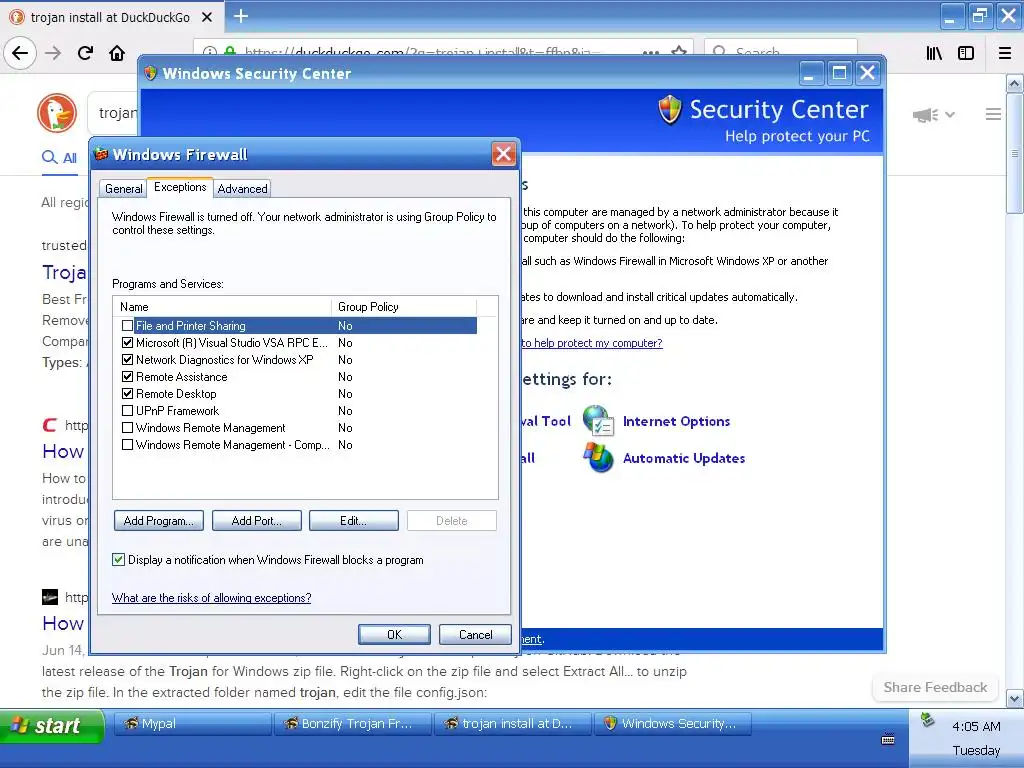Click the Add Program... button
The width and height of the screenshot is (1024, 768).
(x=159, y=520)
